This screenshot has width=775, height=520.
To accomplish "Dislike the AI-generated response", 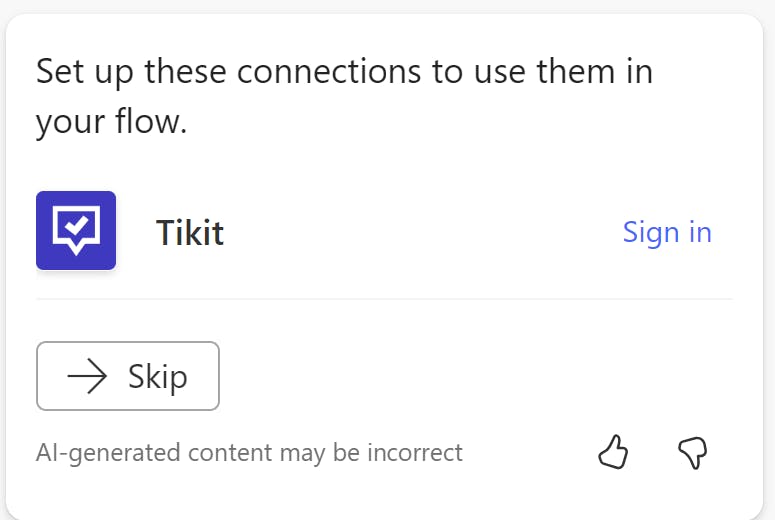I will (x=692, y=453).
